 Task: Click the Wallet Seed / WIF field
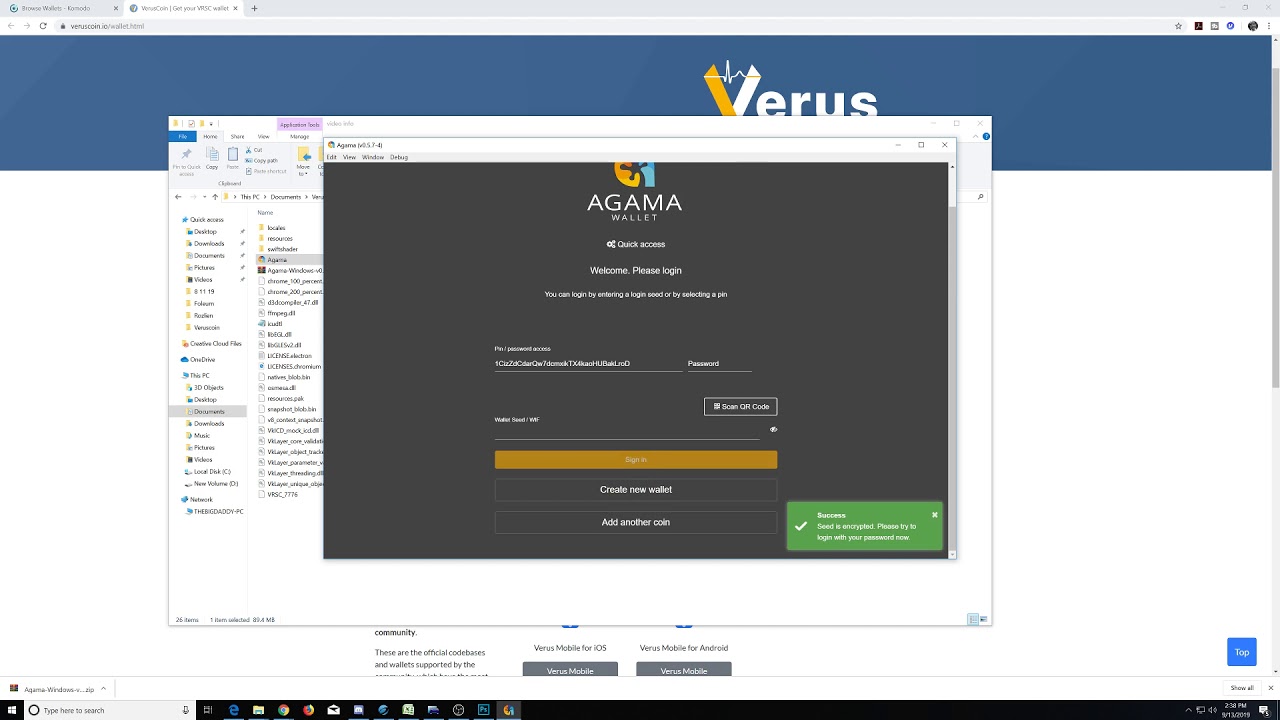pyautogui.click(x=627, y=431)
